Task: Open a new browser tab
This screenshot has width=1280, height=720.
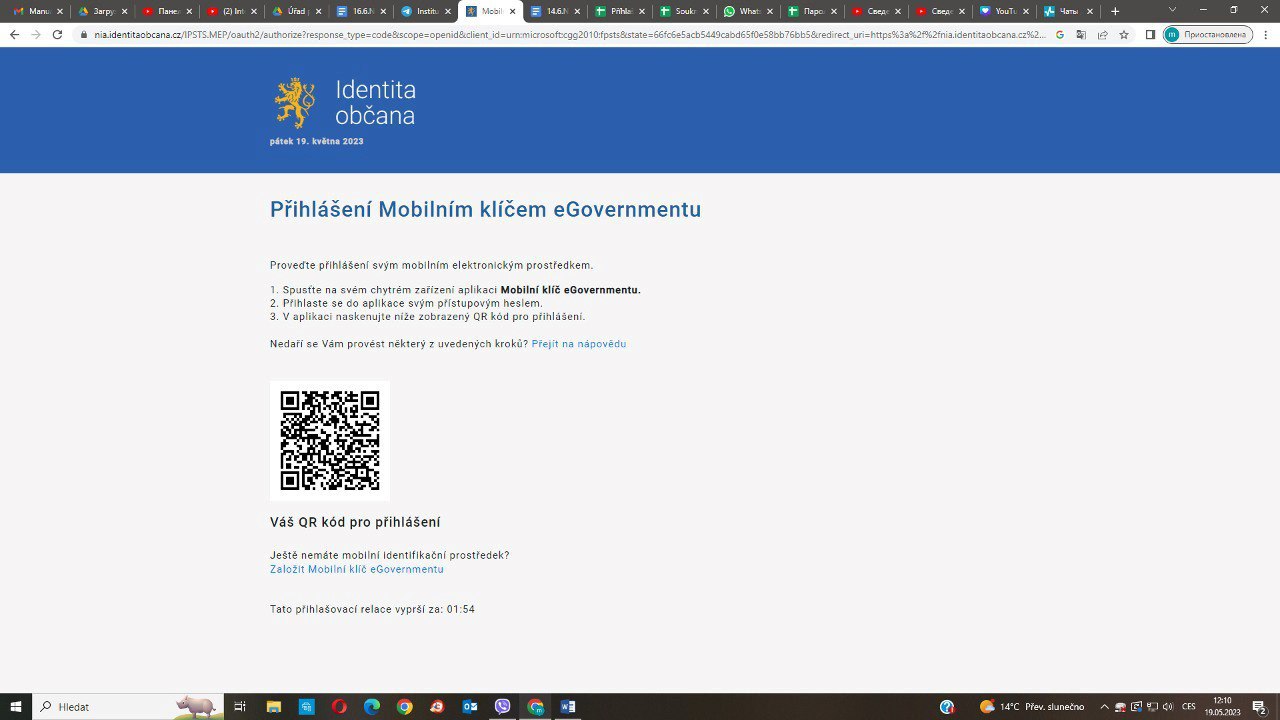Action: 1116,11
